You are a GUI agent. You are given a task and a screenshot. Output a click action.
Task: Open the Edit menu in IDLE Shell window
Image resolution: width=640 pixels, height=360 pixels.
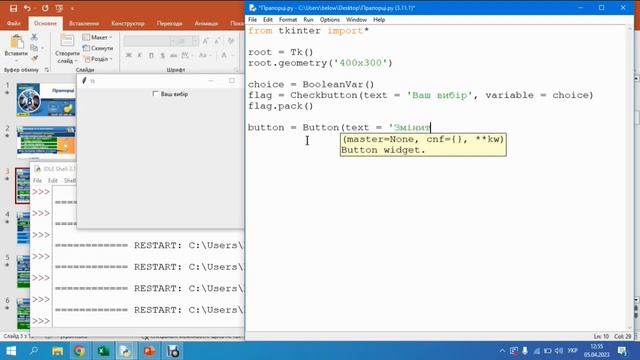coord(53,180)
